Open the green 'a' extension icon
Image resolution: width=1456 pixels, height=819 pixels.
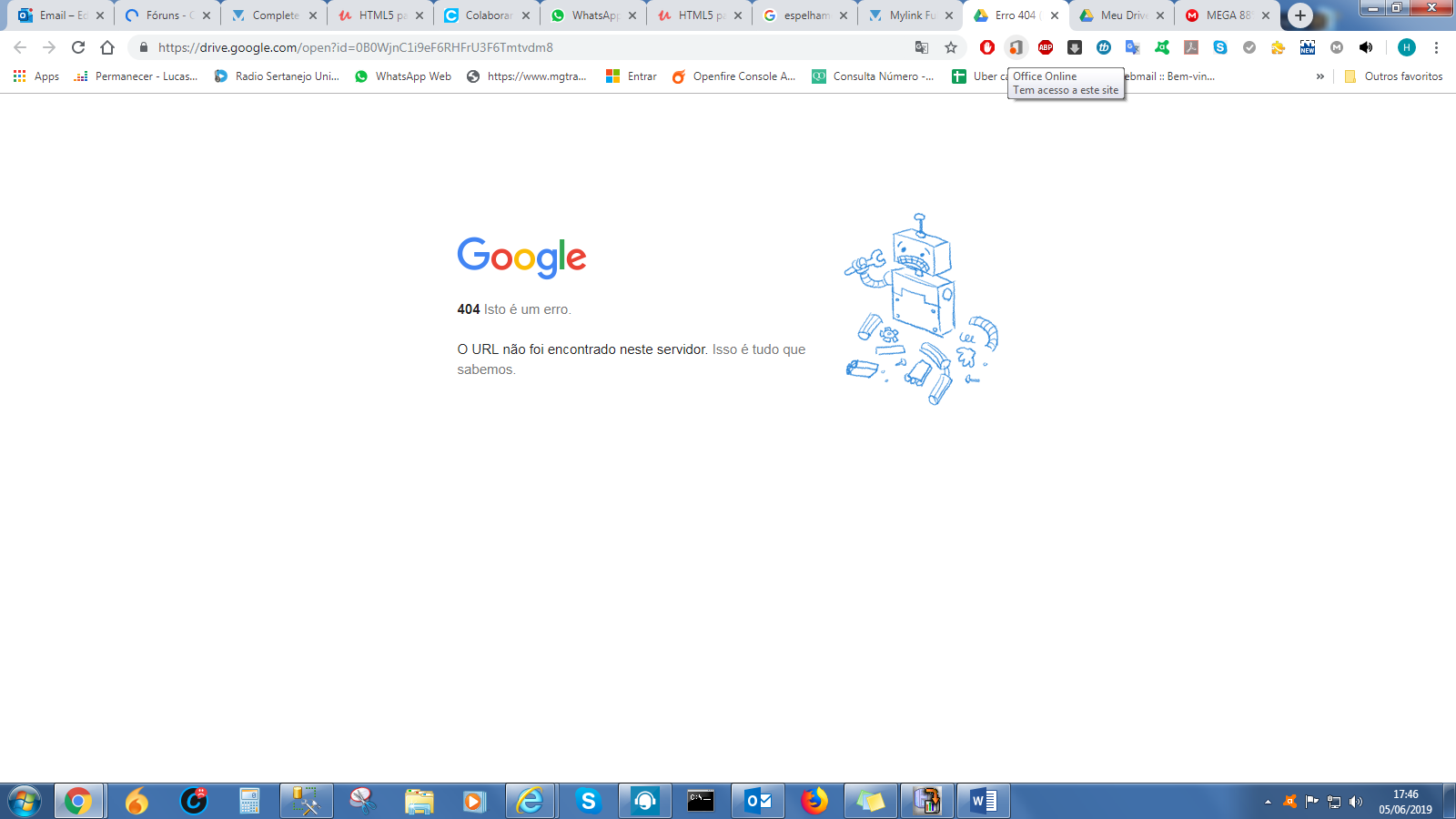pyautogui.click(x=1162, y=47)
